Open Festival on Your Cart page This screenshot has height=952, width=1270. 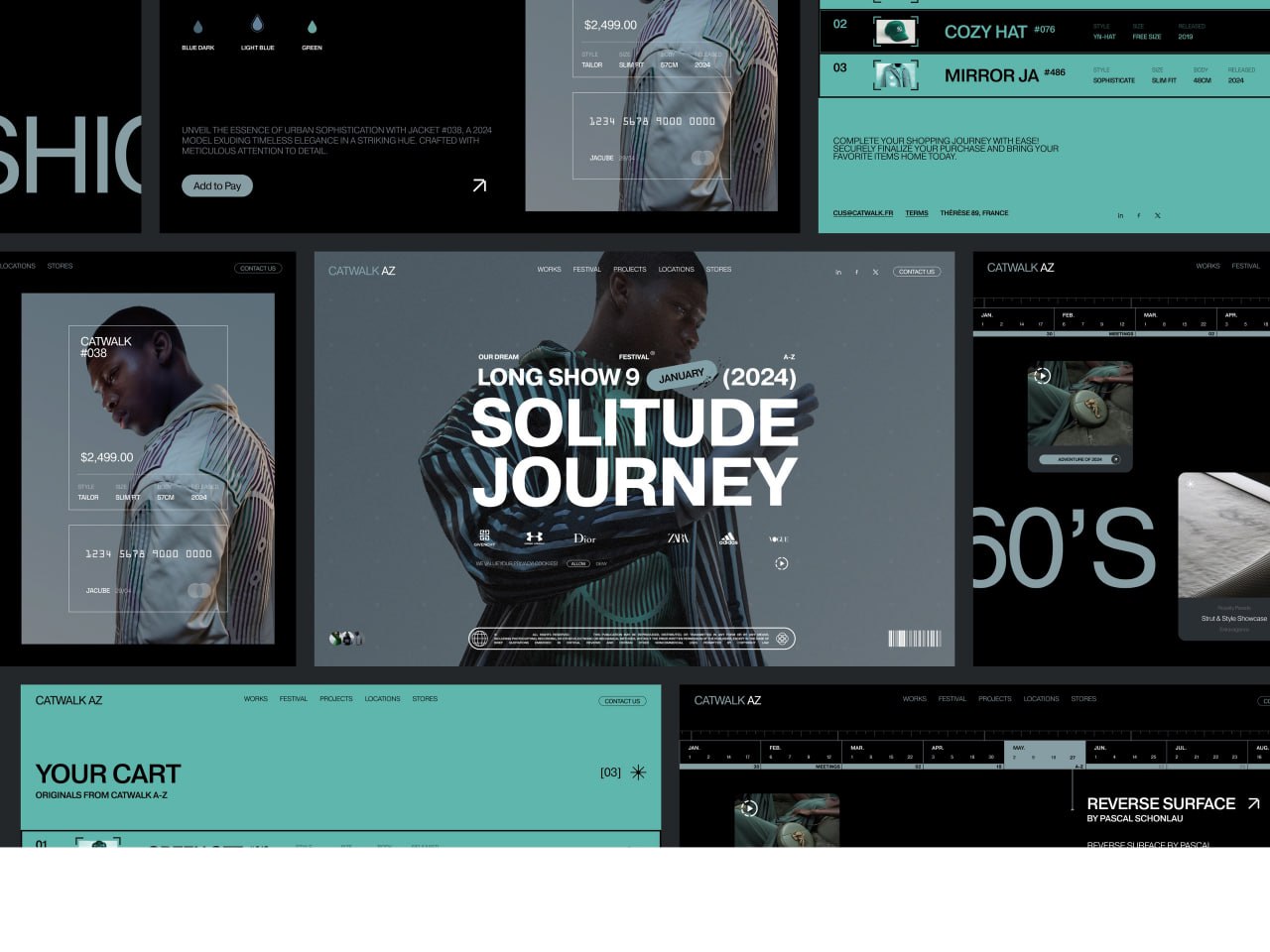[294, 699]
